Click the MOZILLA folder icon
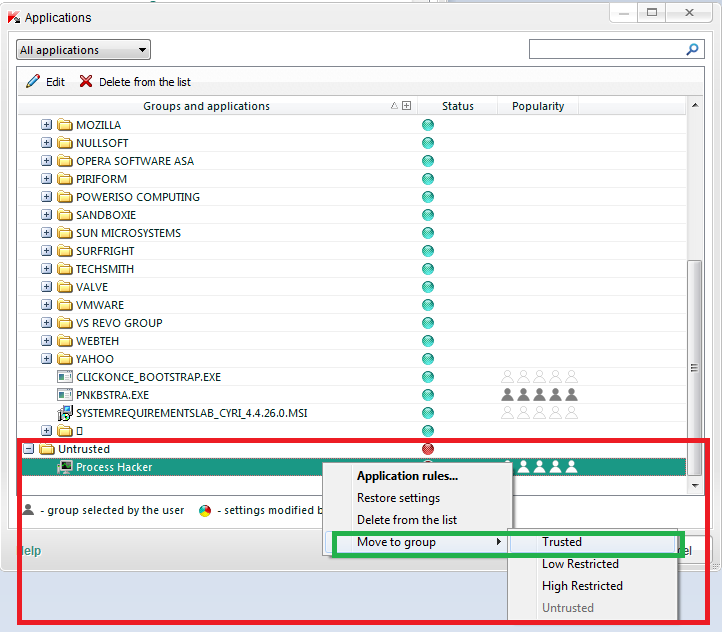 click(x=65, y=125)
